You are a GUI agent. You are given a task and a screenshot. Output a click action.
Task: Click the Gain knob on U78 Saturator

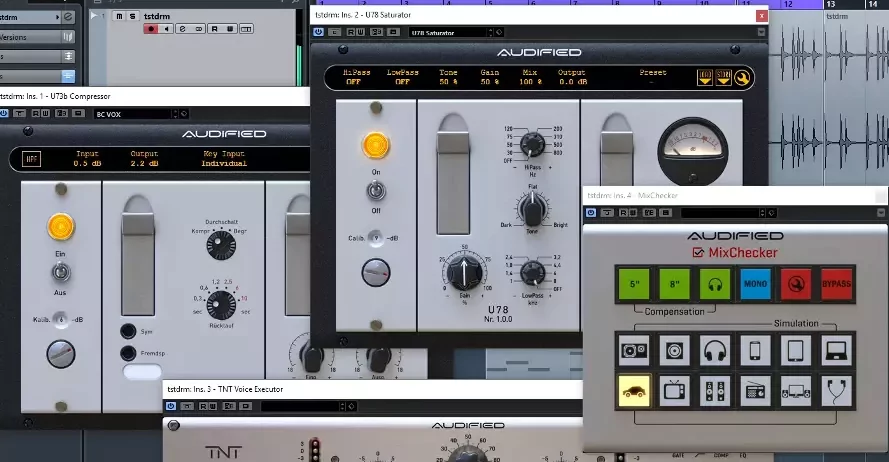coord(464,272)
